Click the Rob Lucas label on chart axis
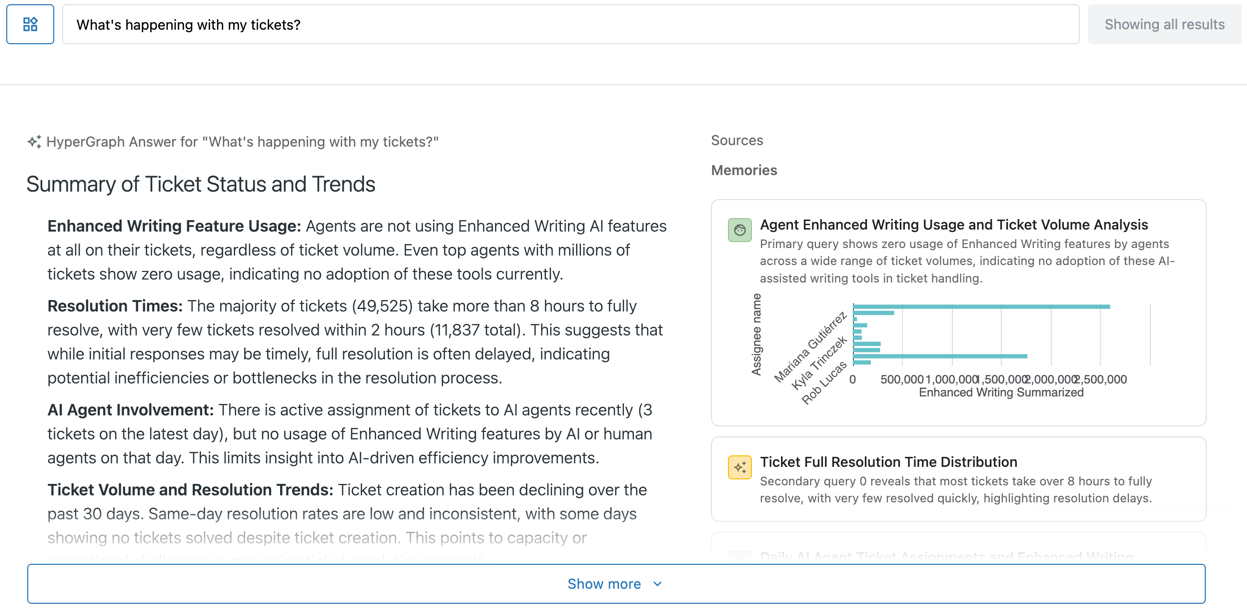 click(825, 382)
